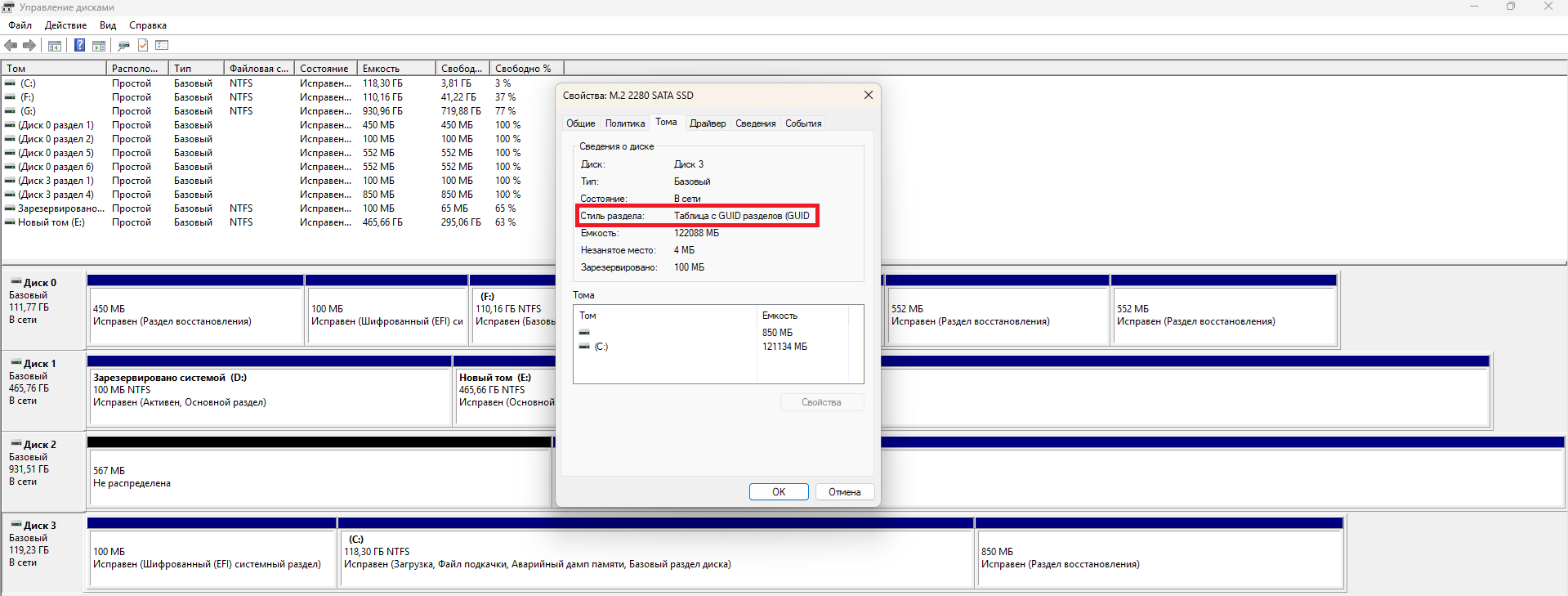
Task: Toggle the console tree show/hide icon
Action: click(x=55, y=46)
